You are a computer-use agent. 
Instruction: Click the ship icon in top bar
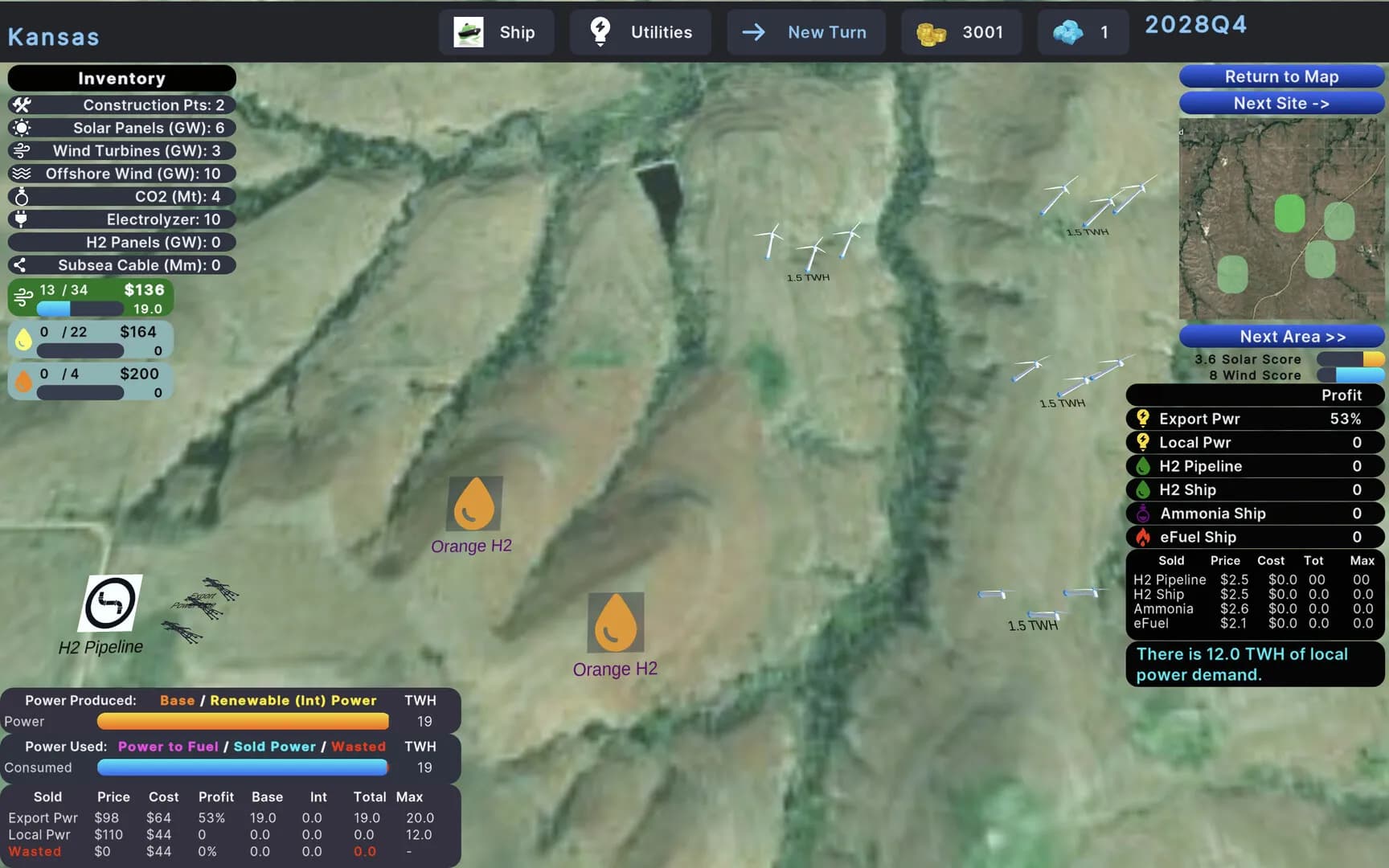[469, 32]
